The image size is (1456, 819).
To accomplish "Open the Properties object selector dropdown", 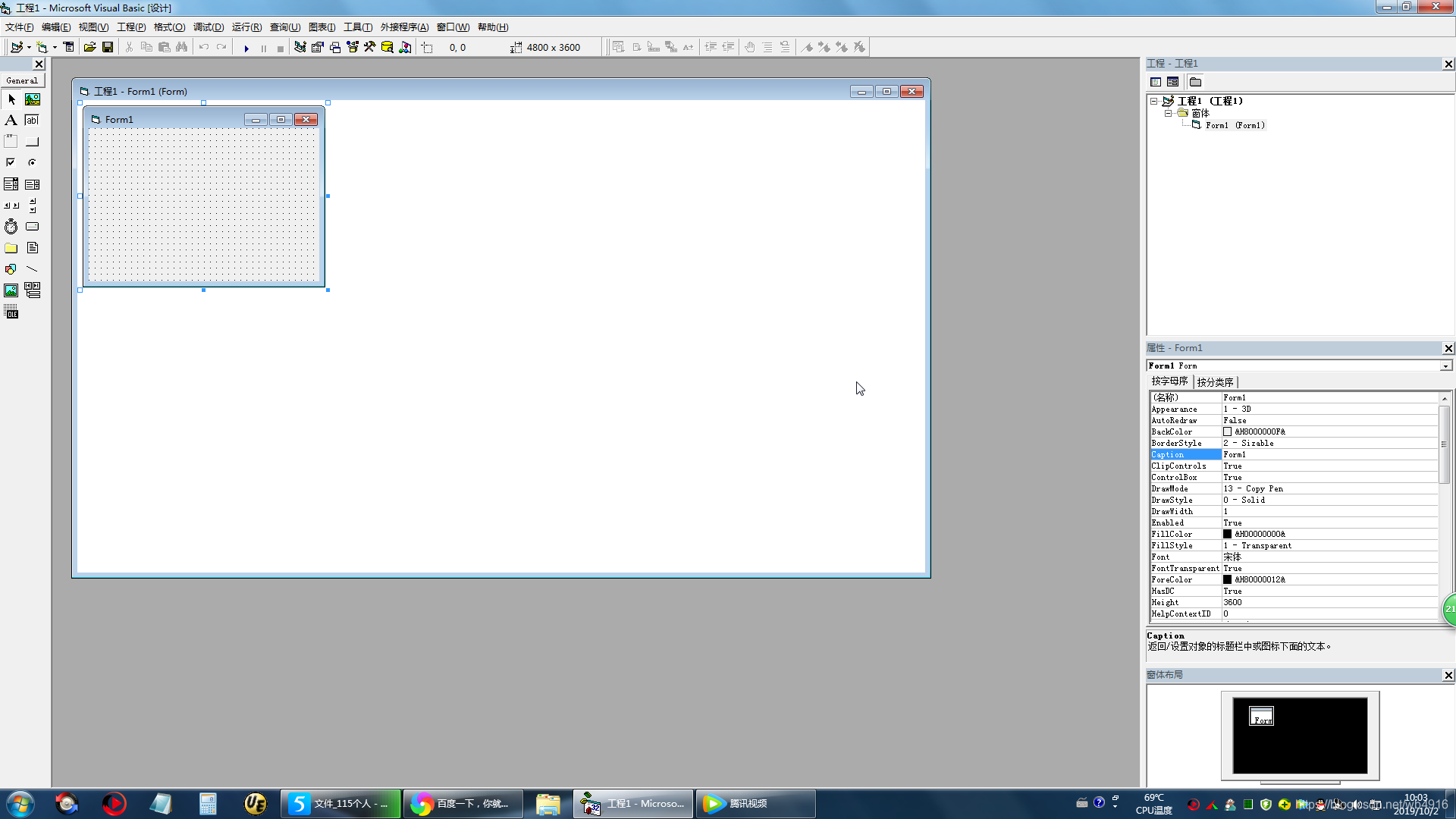I will click(1445, 366).
